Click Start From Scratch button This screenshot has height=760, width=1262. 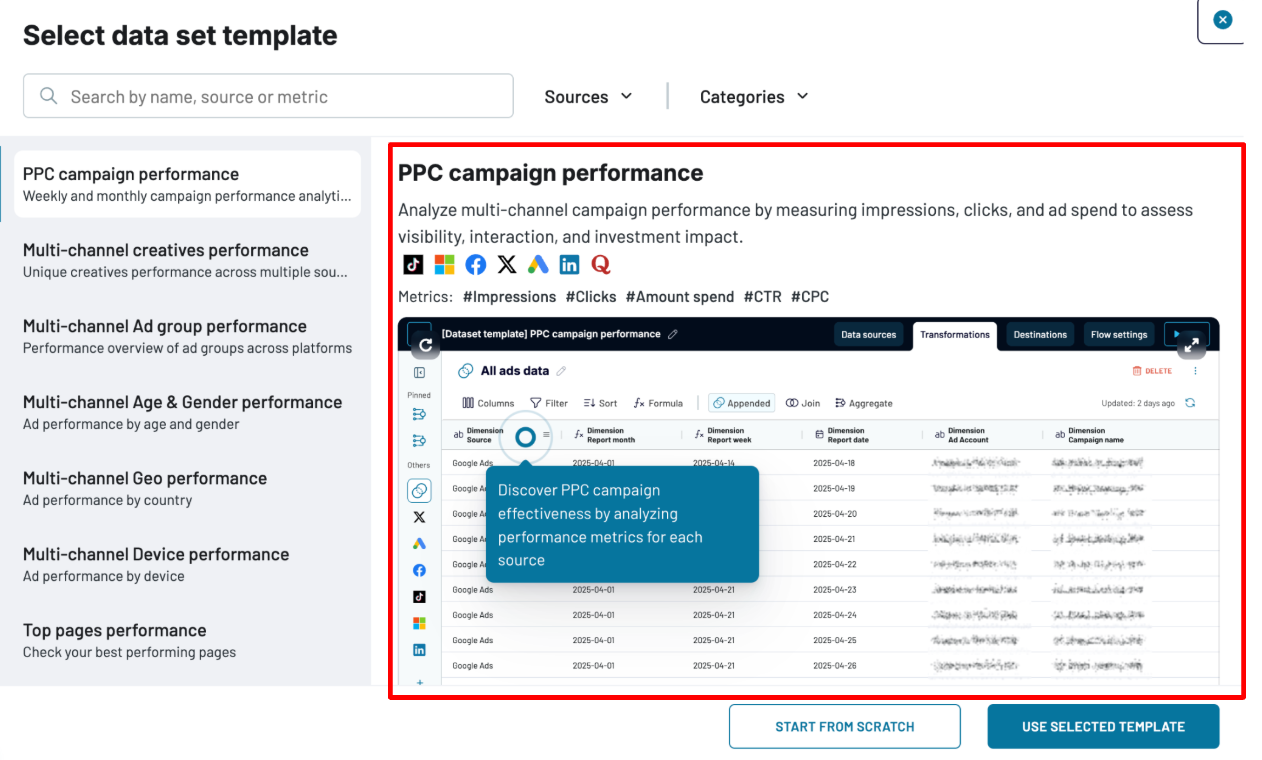coord(844,727)
